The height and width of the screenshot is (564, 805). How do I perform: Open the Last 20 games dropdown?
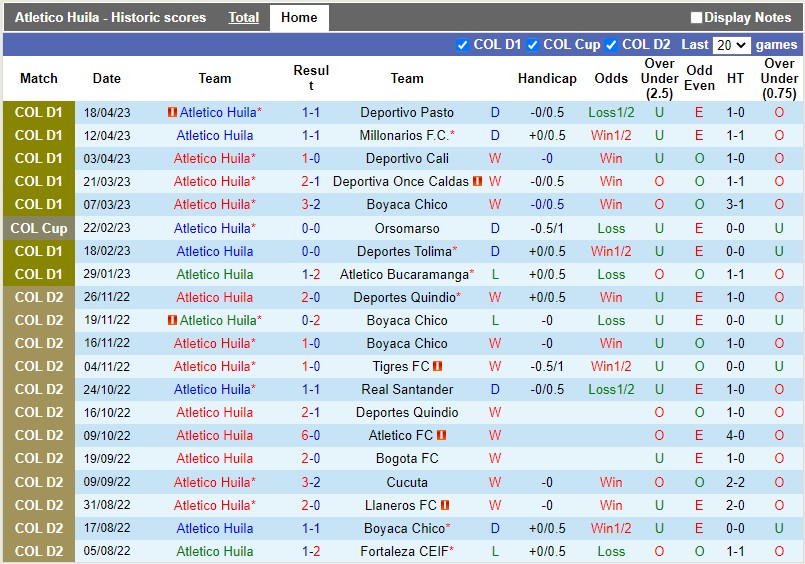[x=731, y=45]
